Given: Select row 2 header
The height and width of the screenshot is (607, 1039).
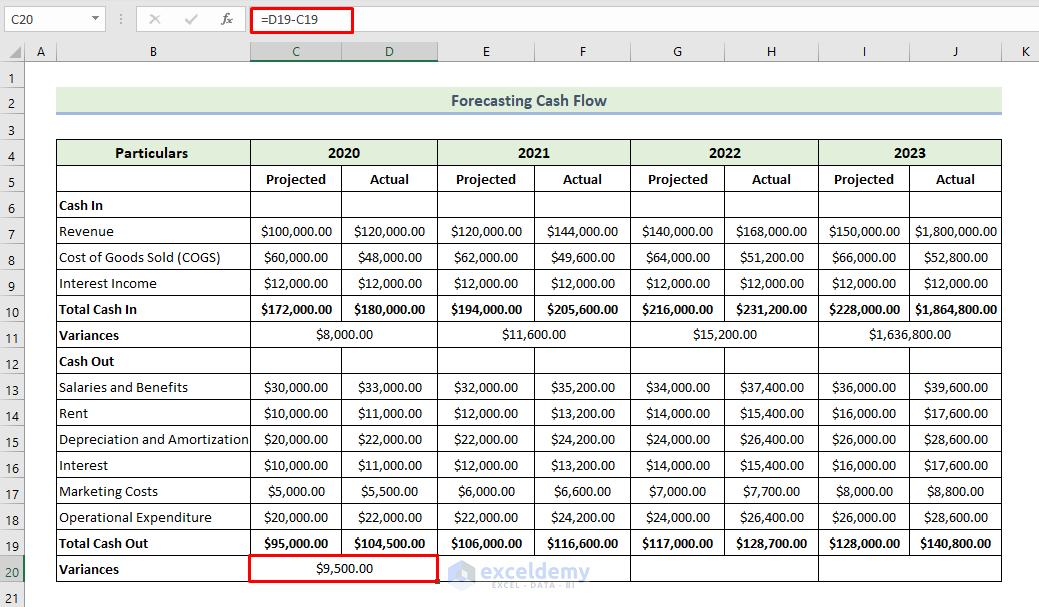Looking at the screenshot, I should pyautogui.click(x=12, y=103).
